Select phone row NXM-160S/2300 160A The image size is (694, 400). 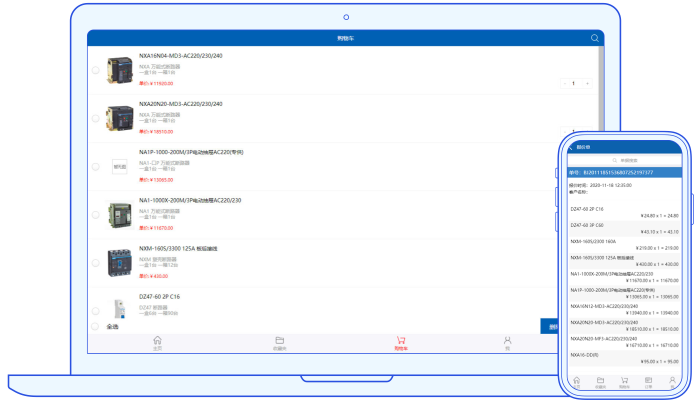click(624, 245)
